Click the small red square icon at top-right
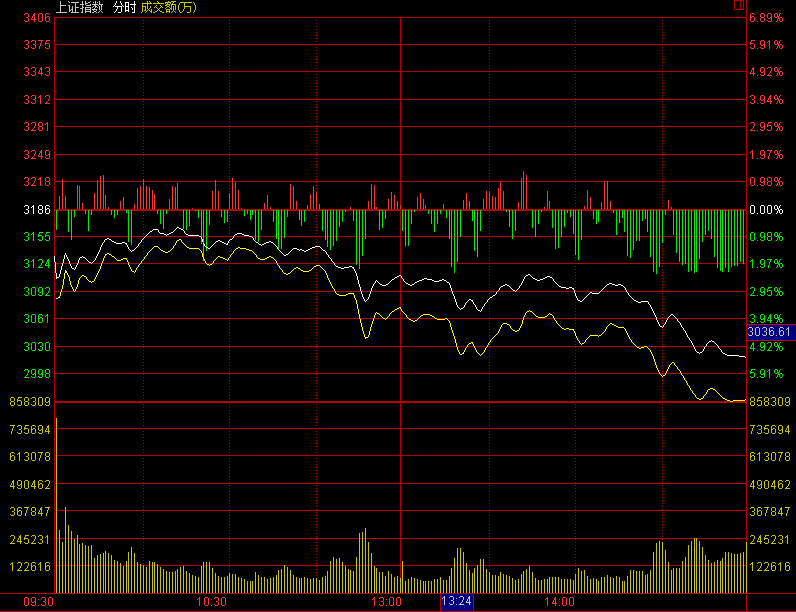 click(738, 5)
